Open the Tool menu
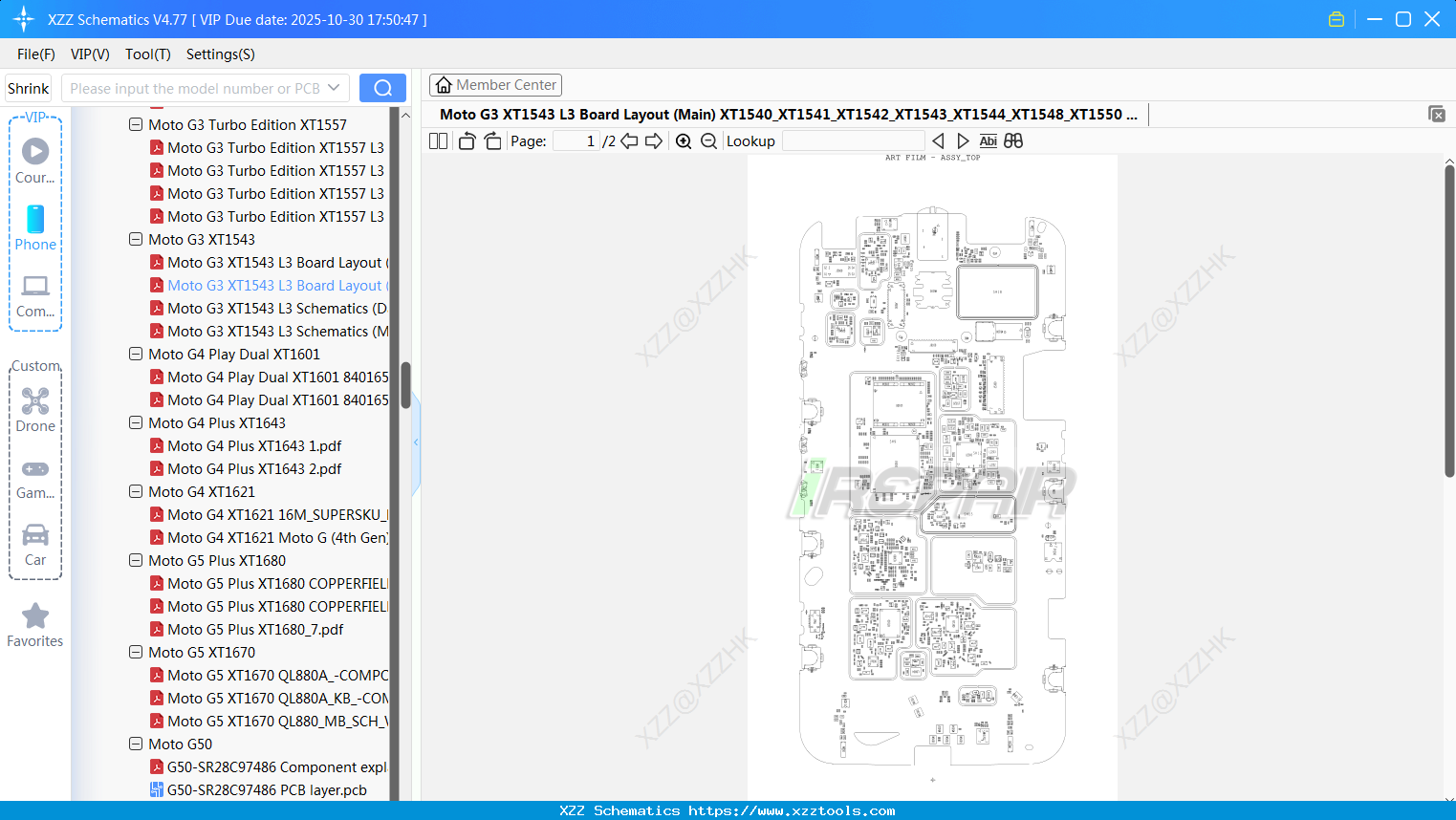The width and height of the screenshot is (1456, 820). [147, 54]
